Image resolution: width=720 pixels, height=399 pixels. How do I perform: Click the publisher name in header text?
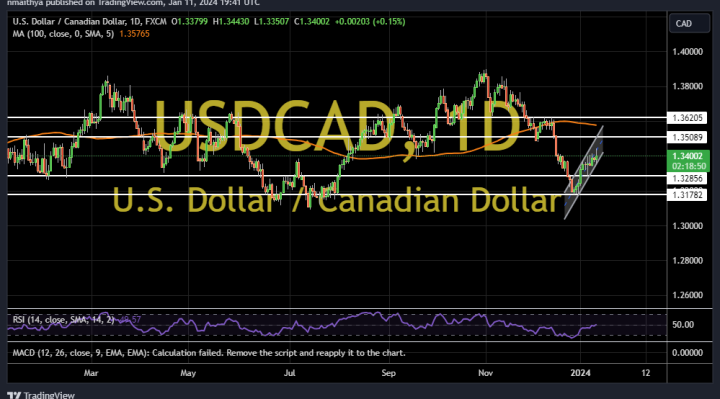[x=24, y=3]
